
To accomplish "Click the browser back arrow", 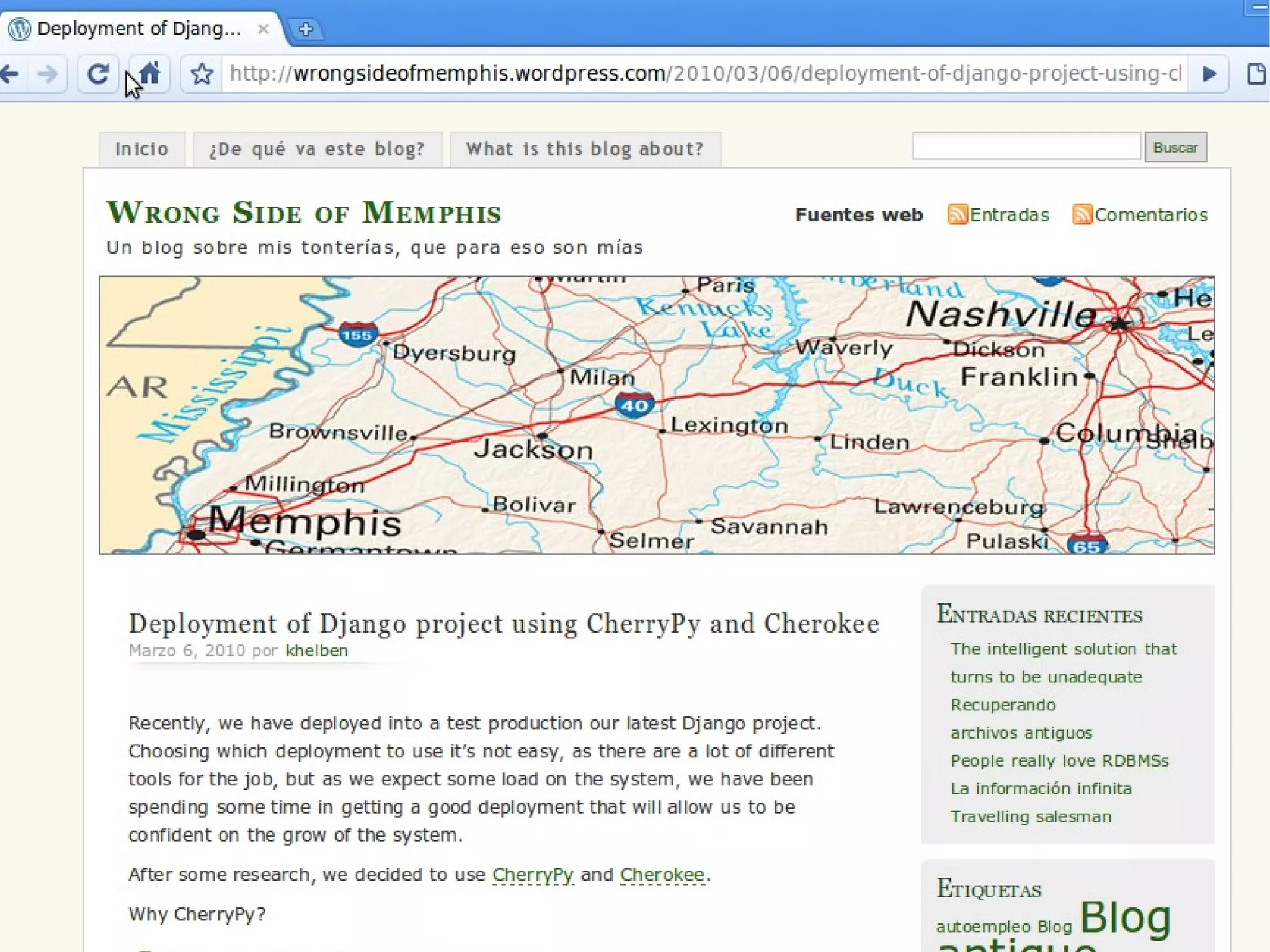I will 10,74.
